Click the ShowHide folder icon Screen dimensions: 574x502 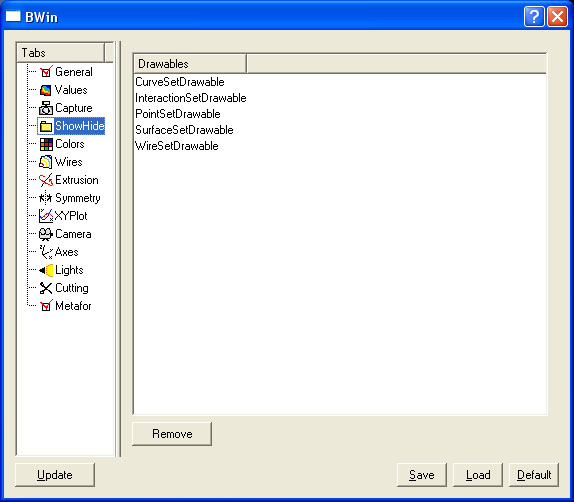(x=46, y=126)
